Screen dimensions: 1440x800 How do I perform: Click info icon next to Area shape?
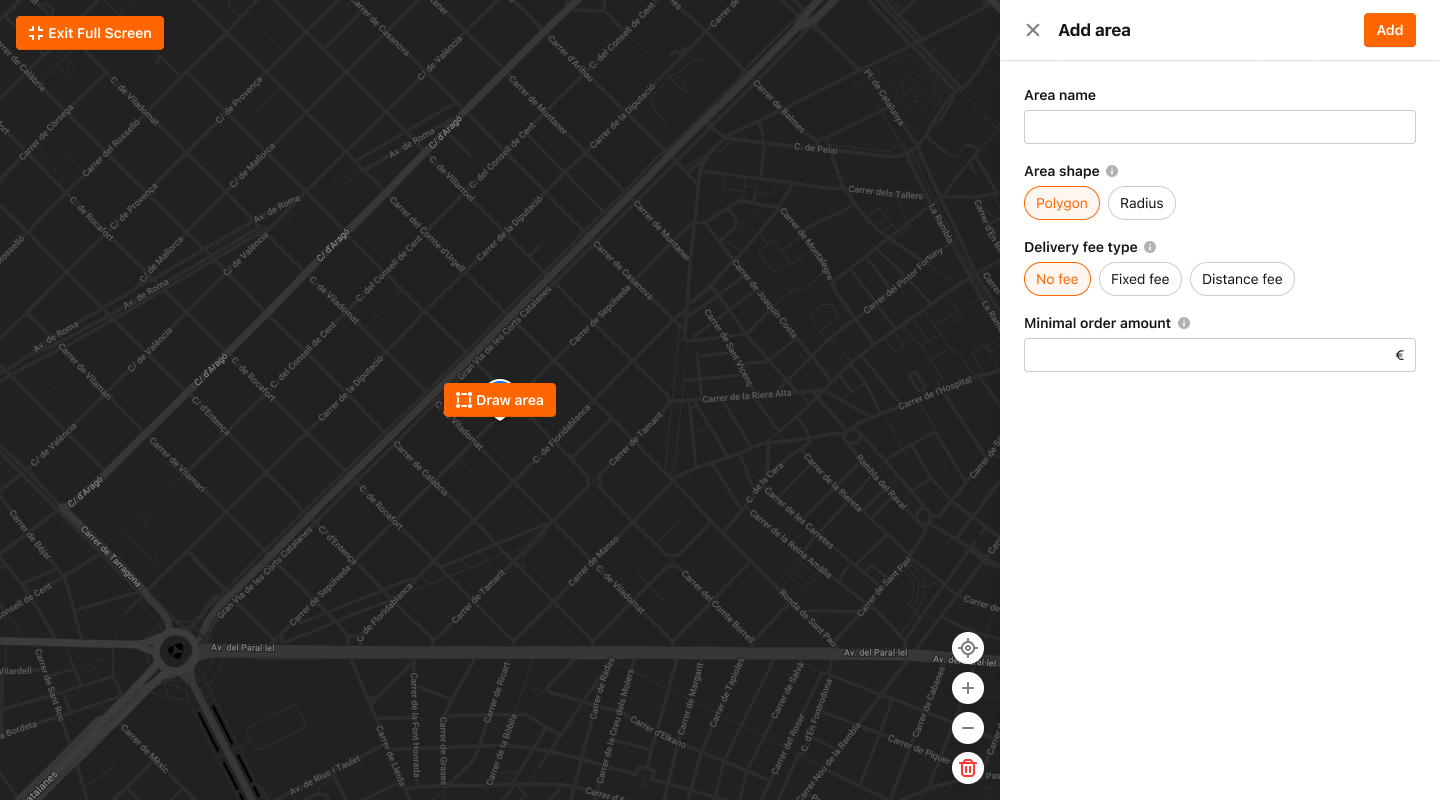pos(1112,171)
